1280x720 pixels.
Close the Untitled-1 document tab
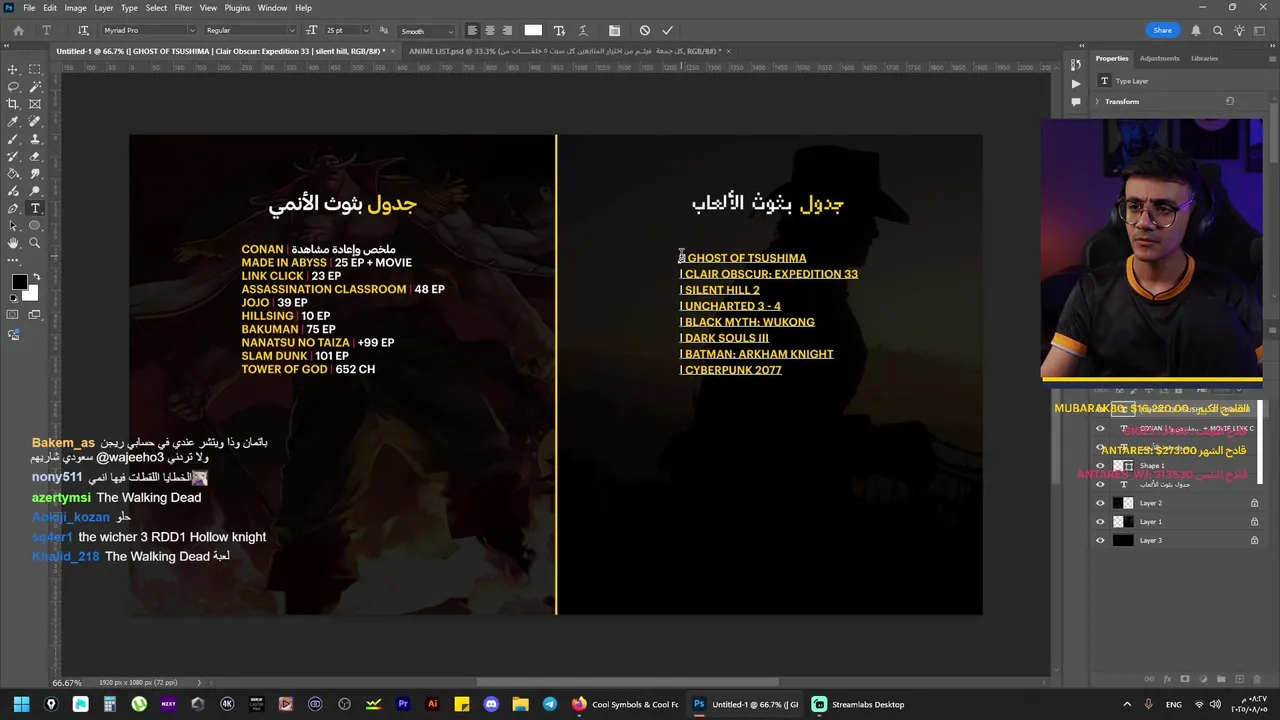point(395,51)
